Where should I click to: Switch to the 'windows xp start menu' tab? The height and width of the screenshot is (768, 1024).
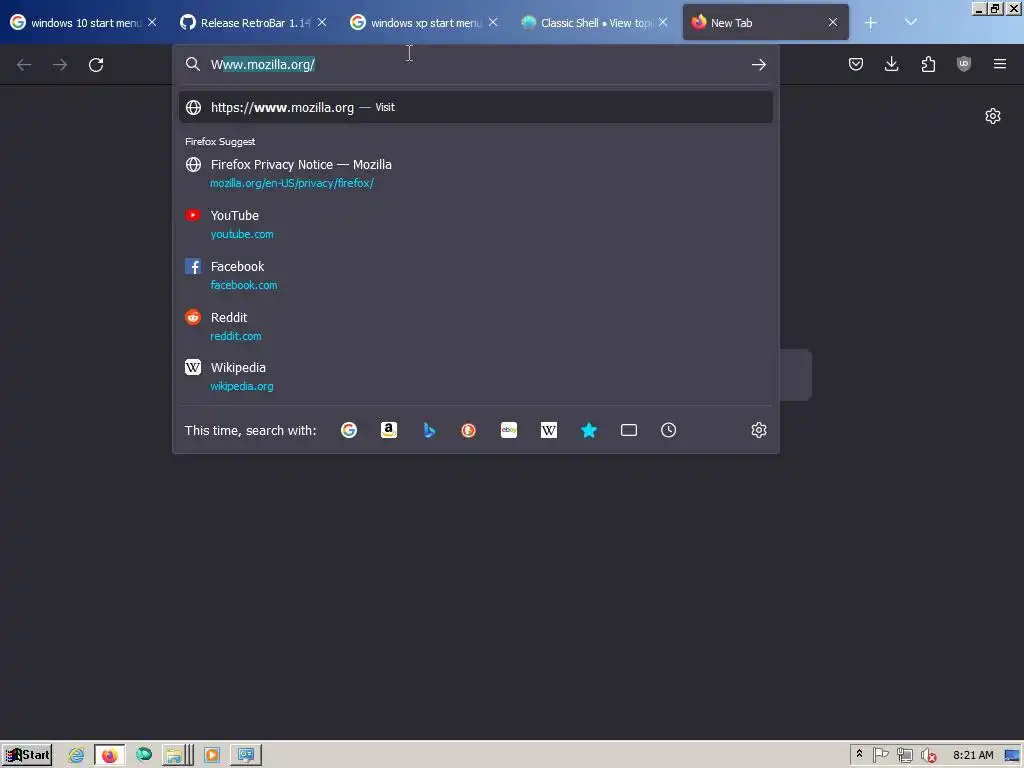coord(424,23)
